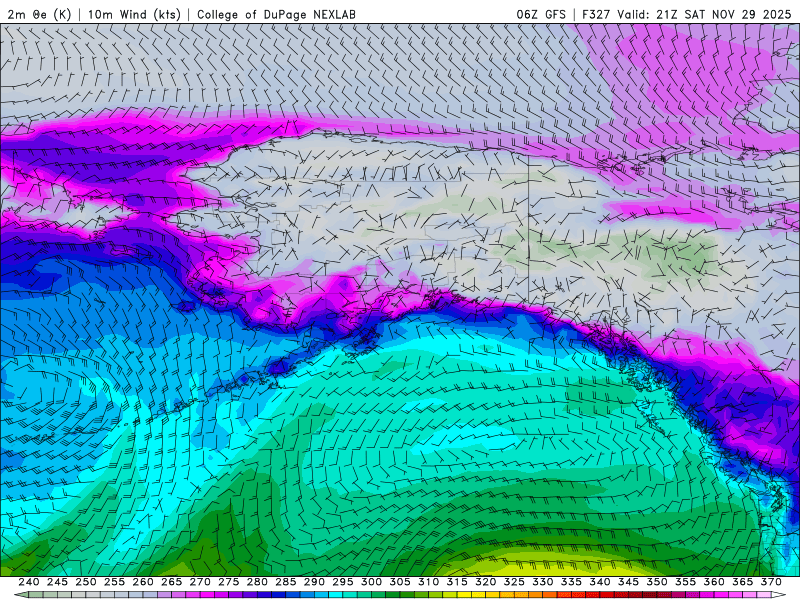
Task: Click the 250 value on color scale
Action: (86, 582)
